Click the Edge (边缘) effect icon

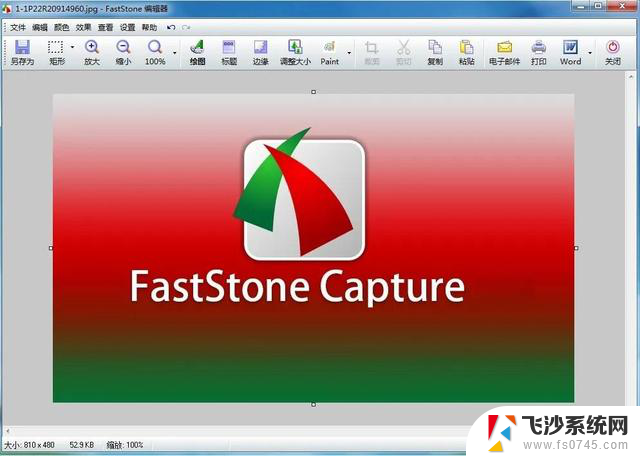260,52
